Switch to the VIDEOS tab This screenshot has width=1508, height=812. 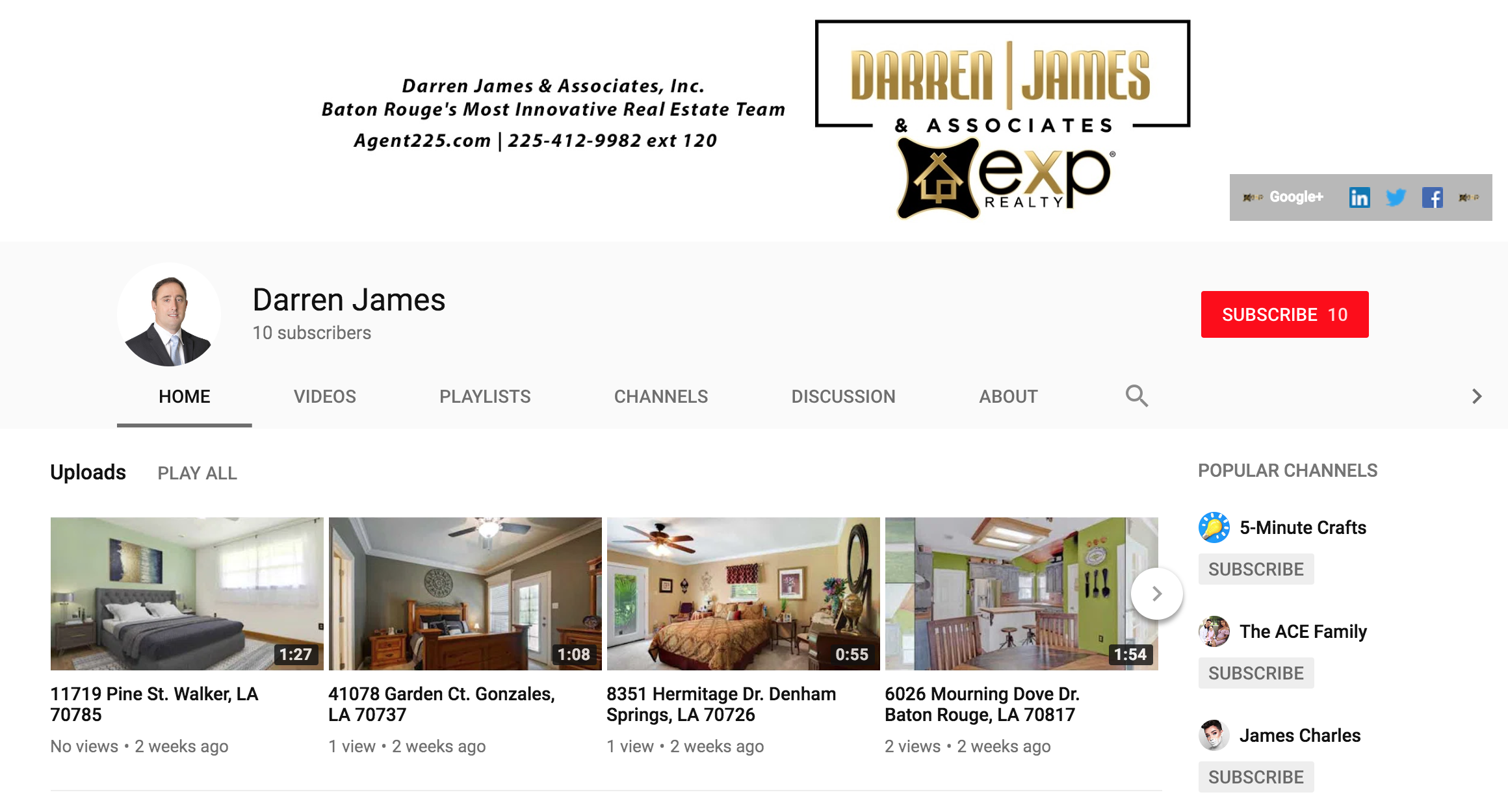(x=325, y=396)
